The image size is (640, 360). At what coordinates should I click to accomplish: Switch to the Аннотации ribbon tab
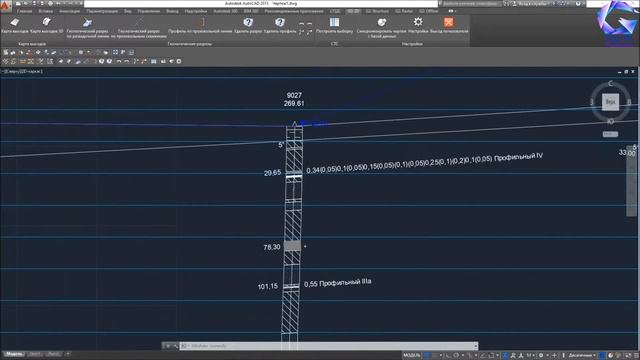click(69, 11)
